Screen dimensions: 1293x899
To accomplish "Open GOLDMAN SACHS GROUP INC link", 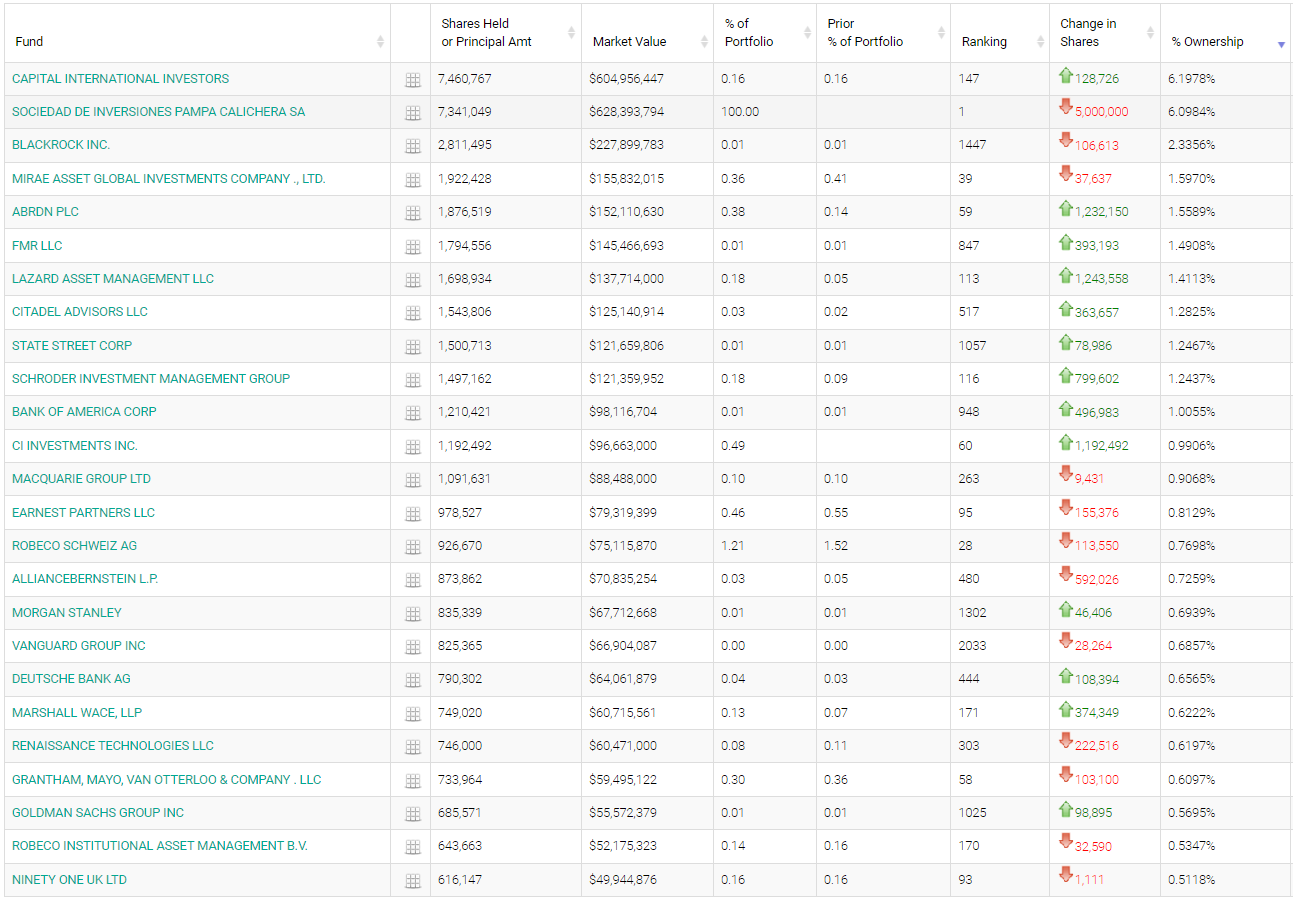I will pyautogui.click(x=98, y=813).
